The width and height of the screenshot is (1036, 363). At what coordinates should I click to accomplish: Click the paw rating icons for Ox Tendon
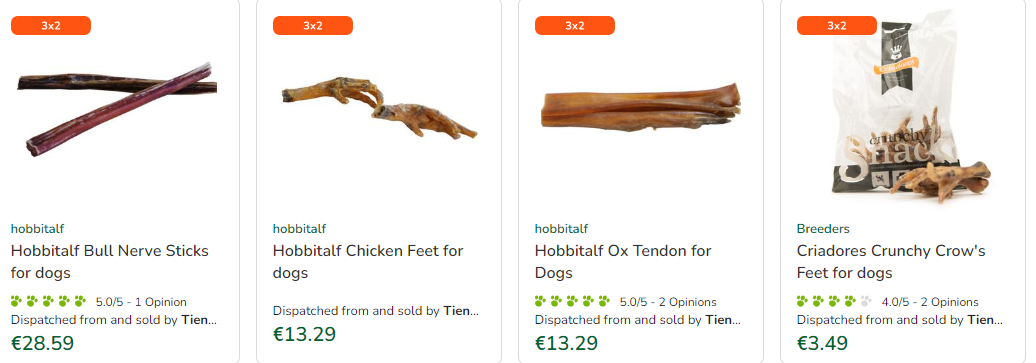[x=572, y=302]
